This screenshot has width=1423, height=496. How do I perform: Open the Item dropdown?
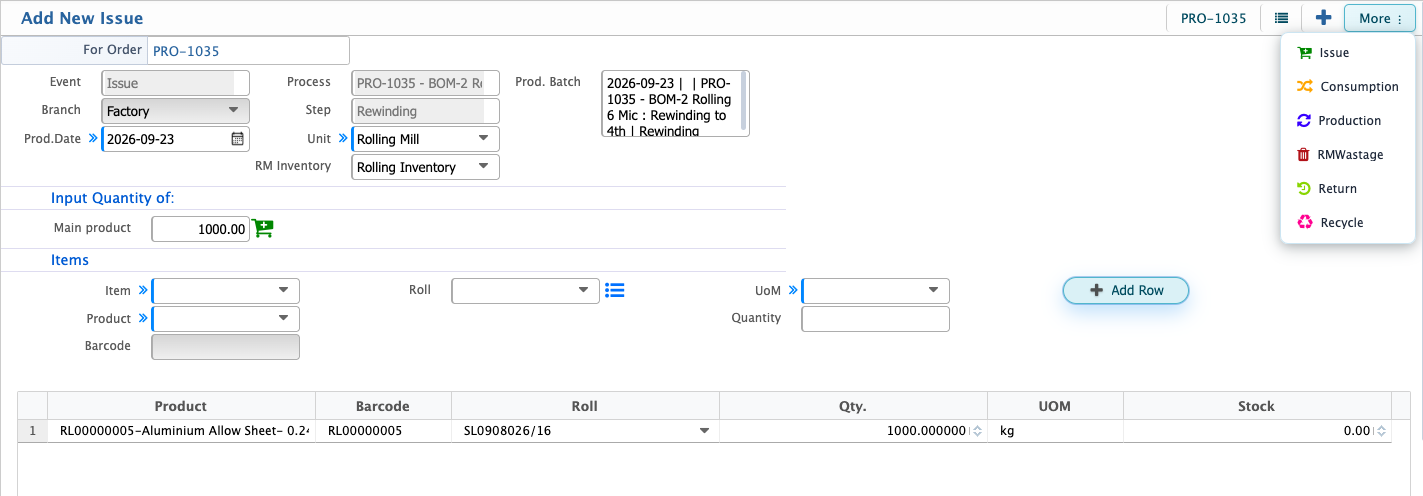[x=225, y=291]
